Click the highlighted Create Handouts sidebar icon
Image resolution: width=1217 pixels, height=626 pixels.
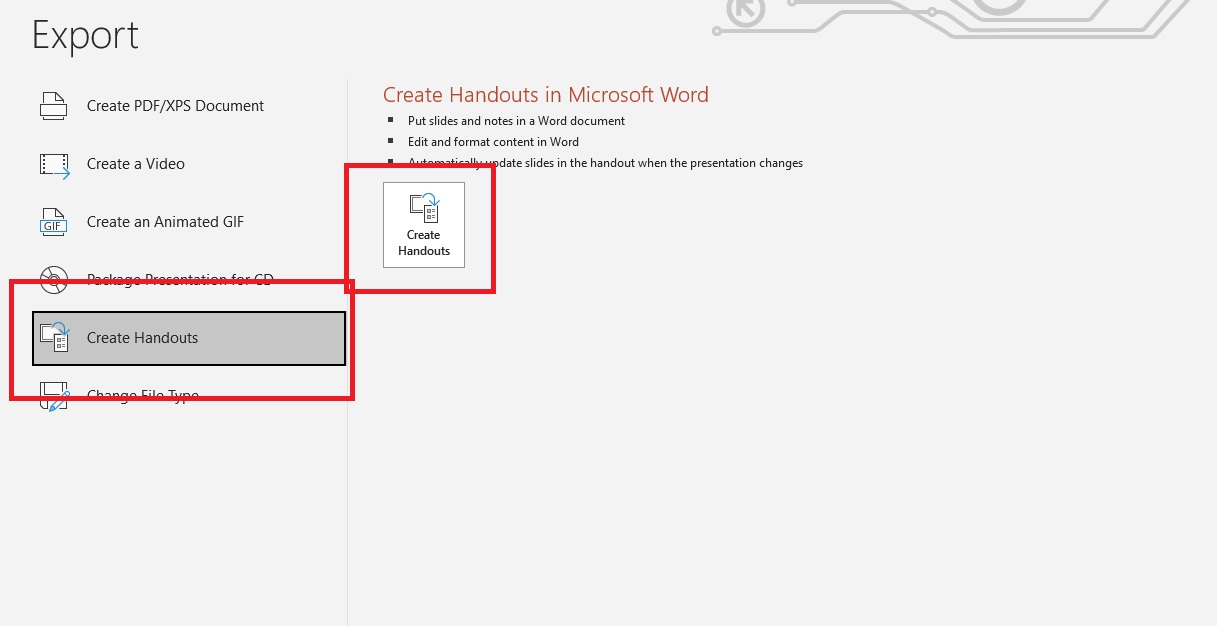[53, 338]
